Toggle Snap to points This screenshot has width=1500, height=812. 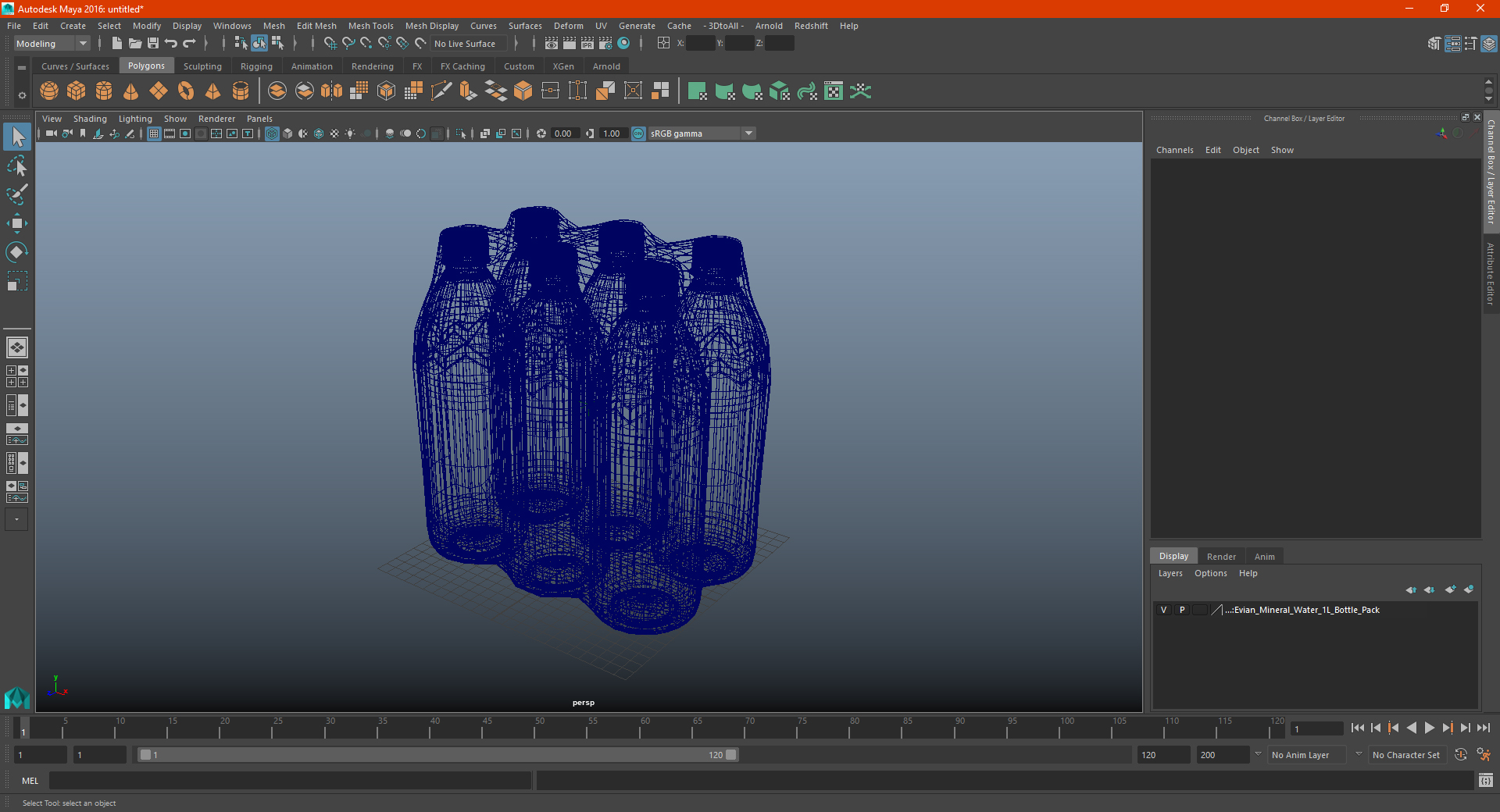click(366, 44)
